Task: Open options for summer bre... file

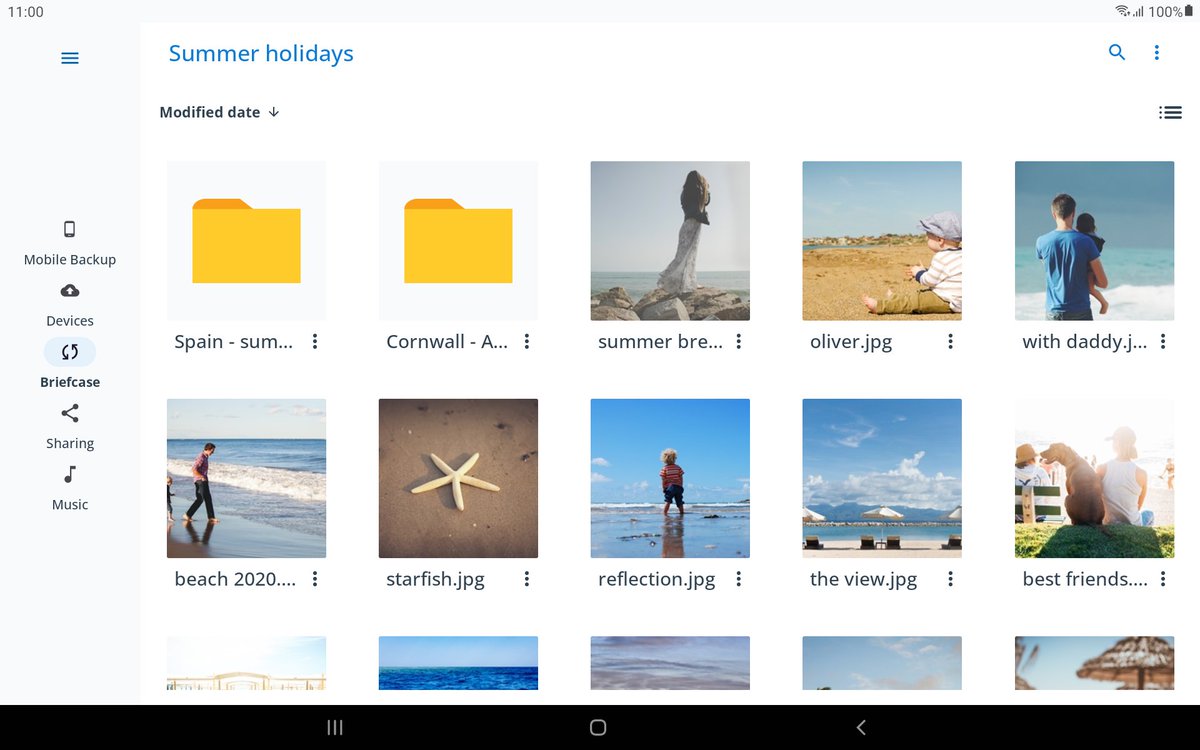Action: (739, 341)
